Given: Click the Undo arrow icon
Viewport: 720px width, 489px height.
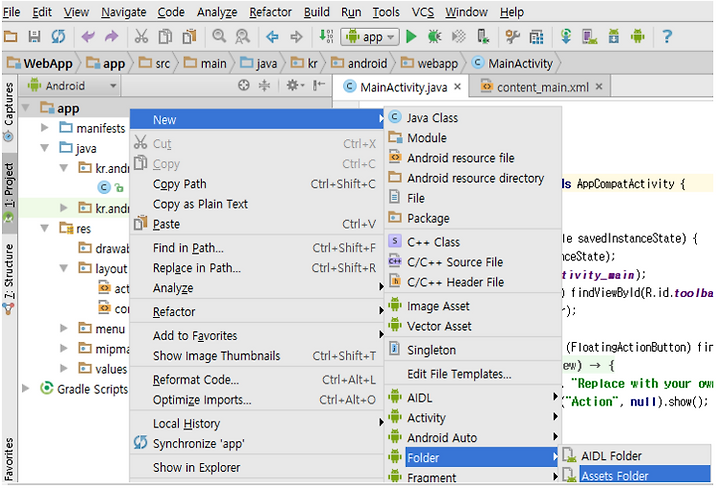Looking at the screenshot, I should click(x=88, y=36).
